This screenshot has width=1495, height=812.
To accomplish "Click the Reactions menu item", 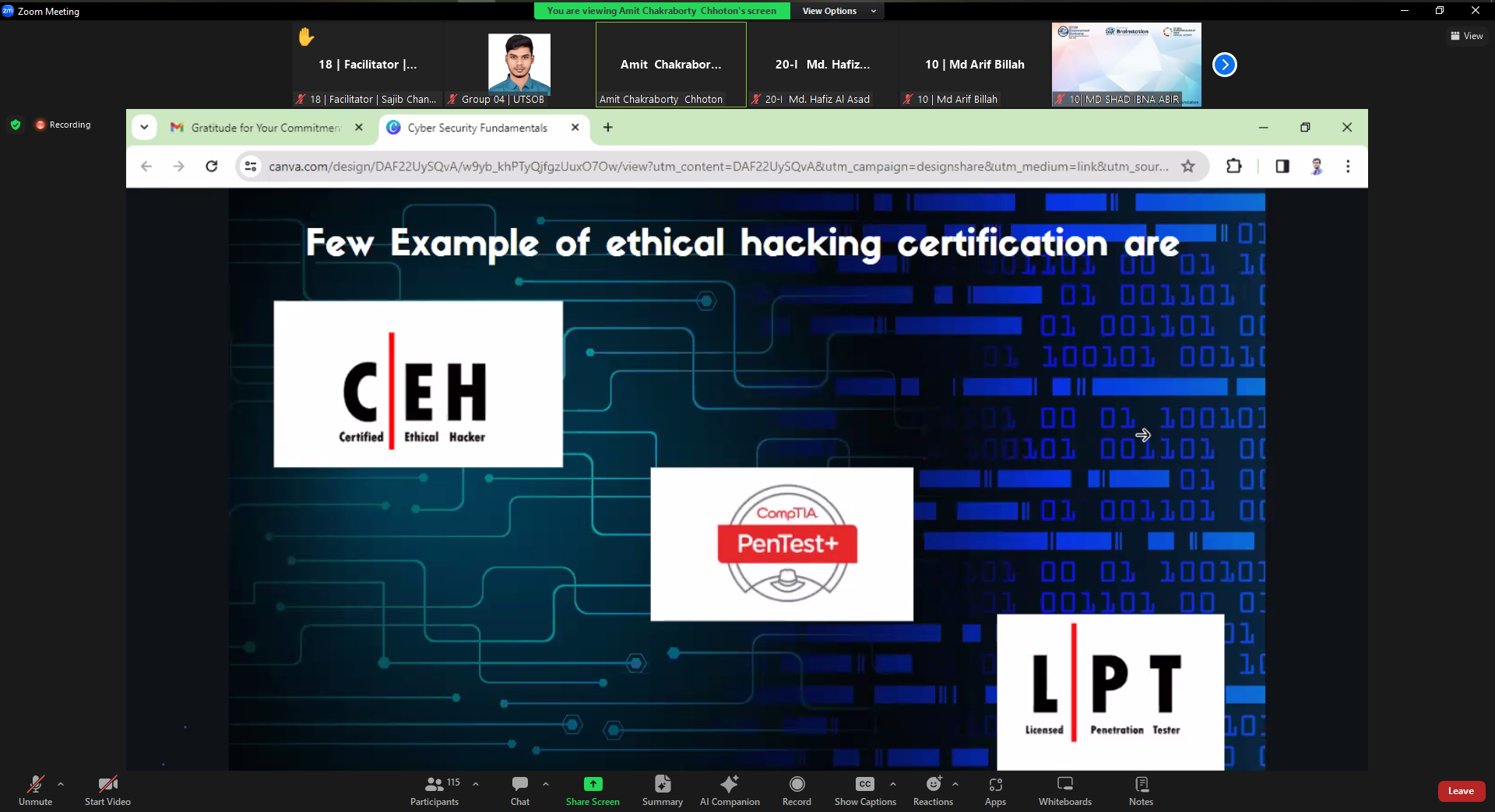I will click(x=933, y=790).
